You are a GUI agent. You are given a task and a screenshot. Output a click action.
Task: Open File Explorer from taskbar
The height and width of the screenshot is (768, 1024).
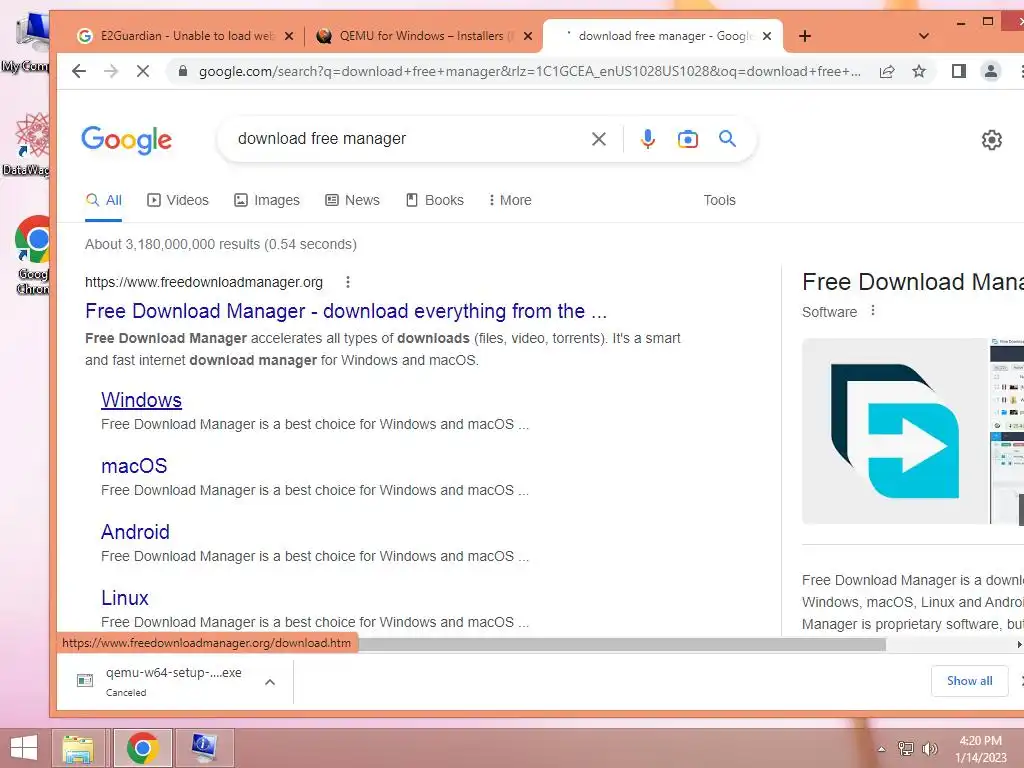click(x=78, y=748)
